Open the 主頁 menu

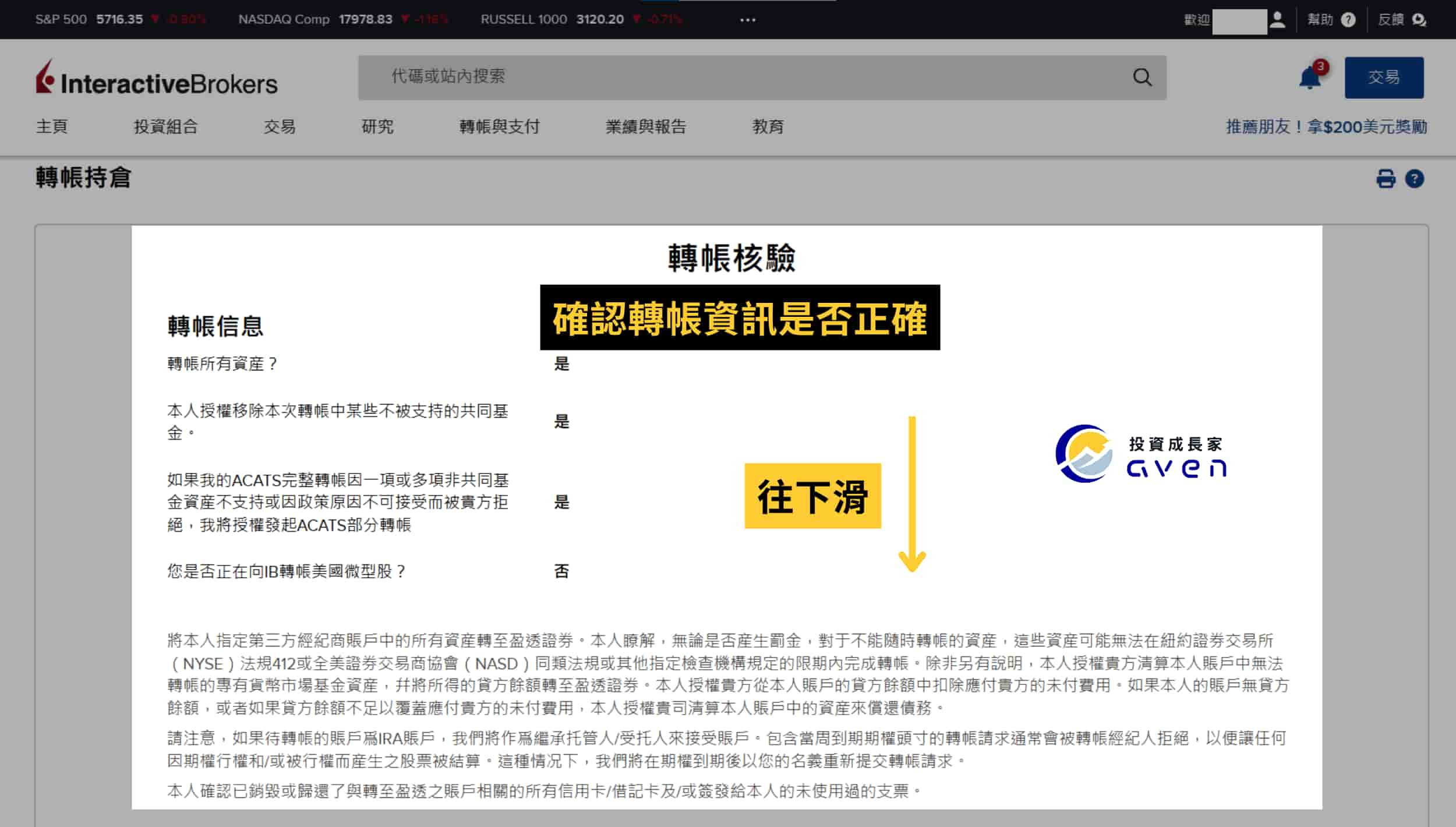52,126
